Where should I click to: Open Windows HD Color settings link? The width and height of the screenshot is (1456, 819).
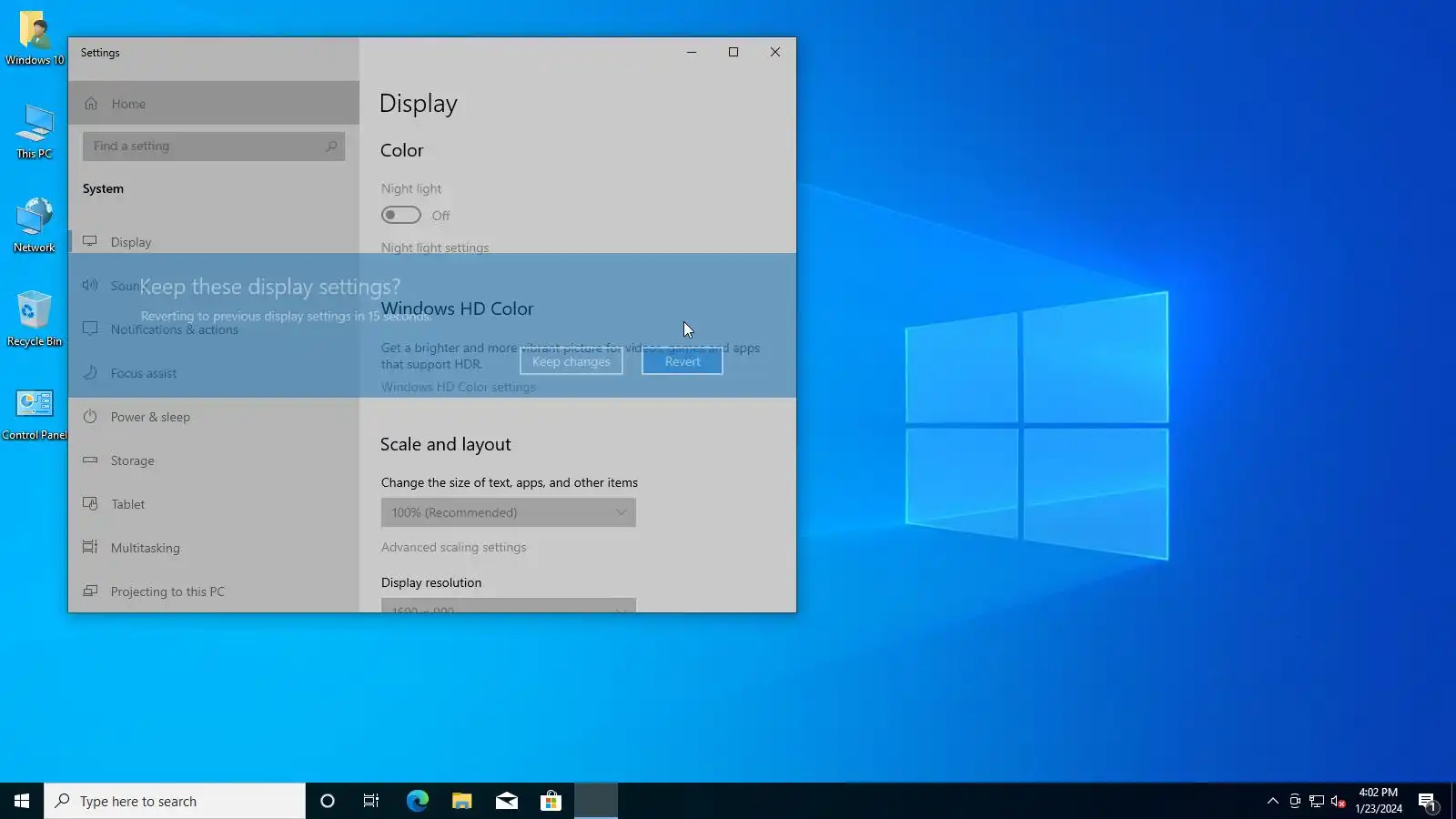pyautogui.click(x=459, y=387)
